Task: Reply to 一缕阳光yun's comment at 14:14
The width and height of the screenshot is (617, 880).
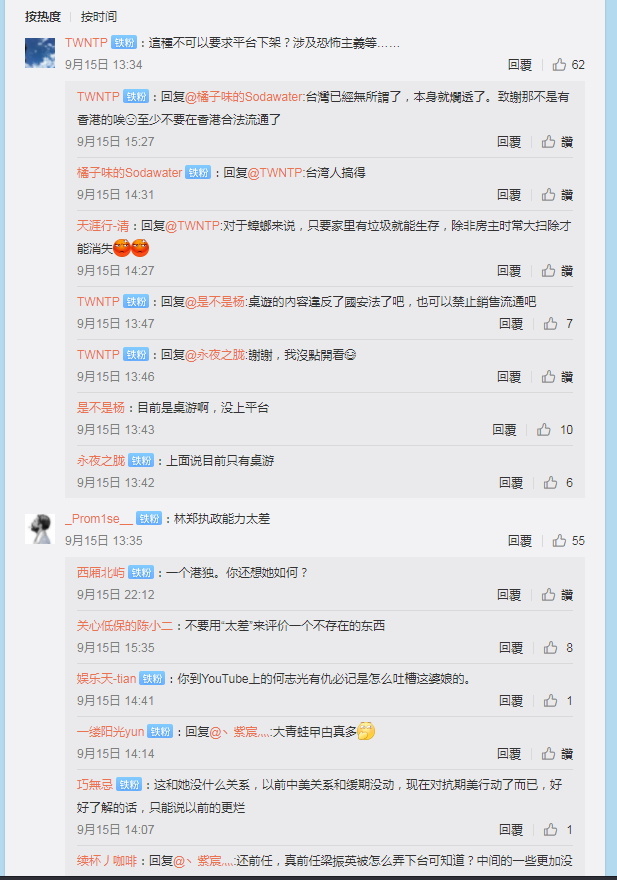Action: [x=509, y=754]
